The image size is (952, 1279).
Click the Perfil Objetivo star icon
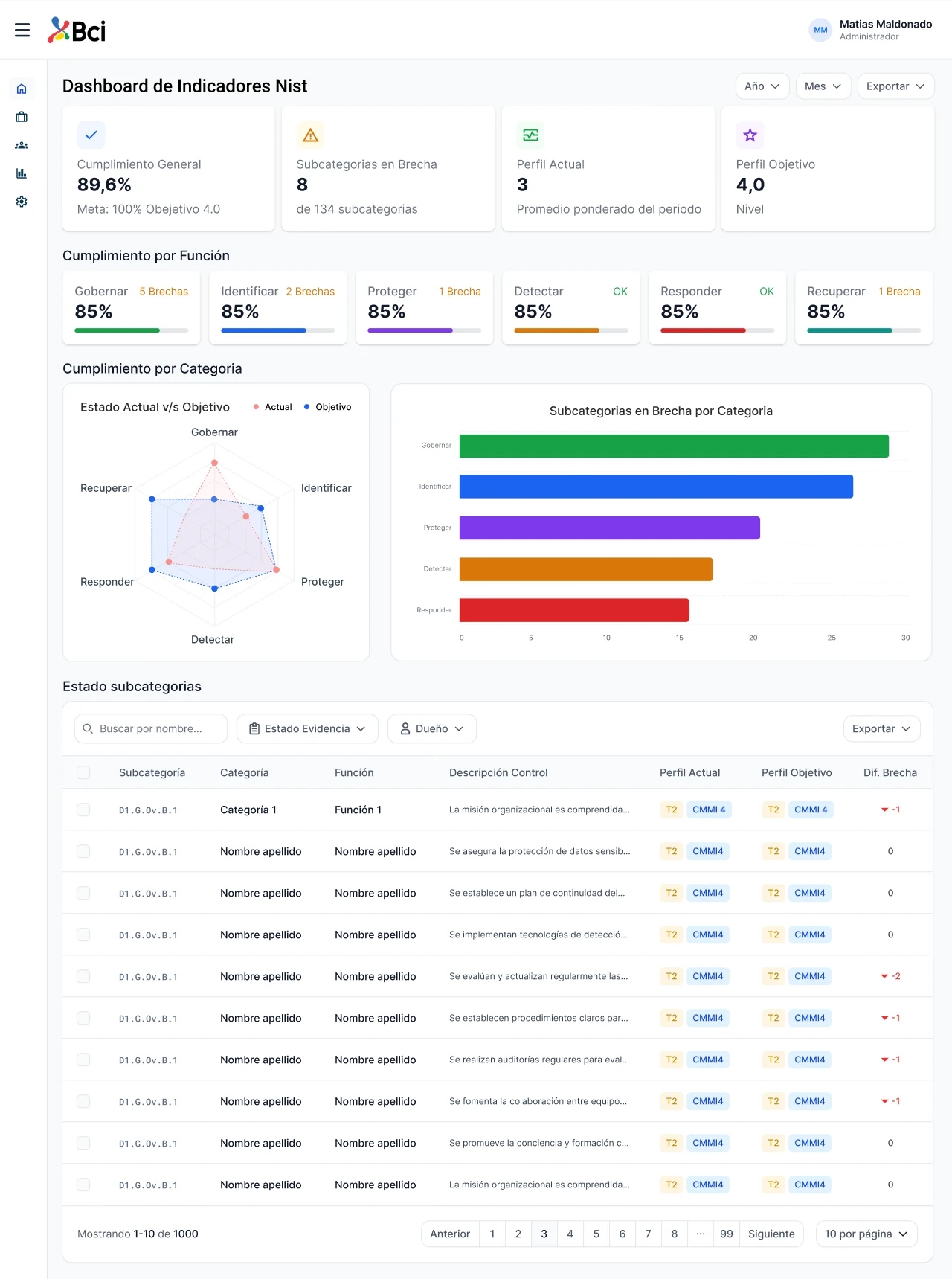[750, 135]
